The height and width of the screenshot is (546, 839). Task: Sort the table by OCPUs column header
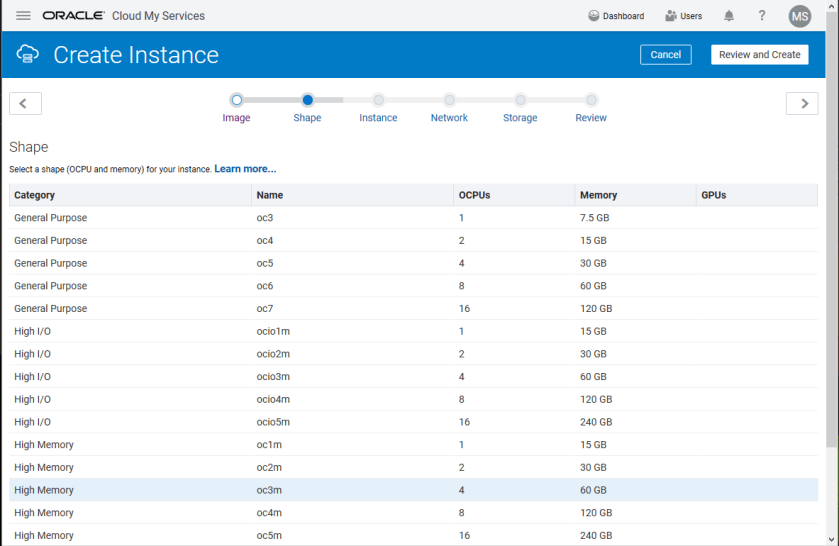point(474,195)
